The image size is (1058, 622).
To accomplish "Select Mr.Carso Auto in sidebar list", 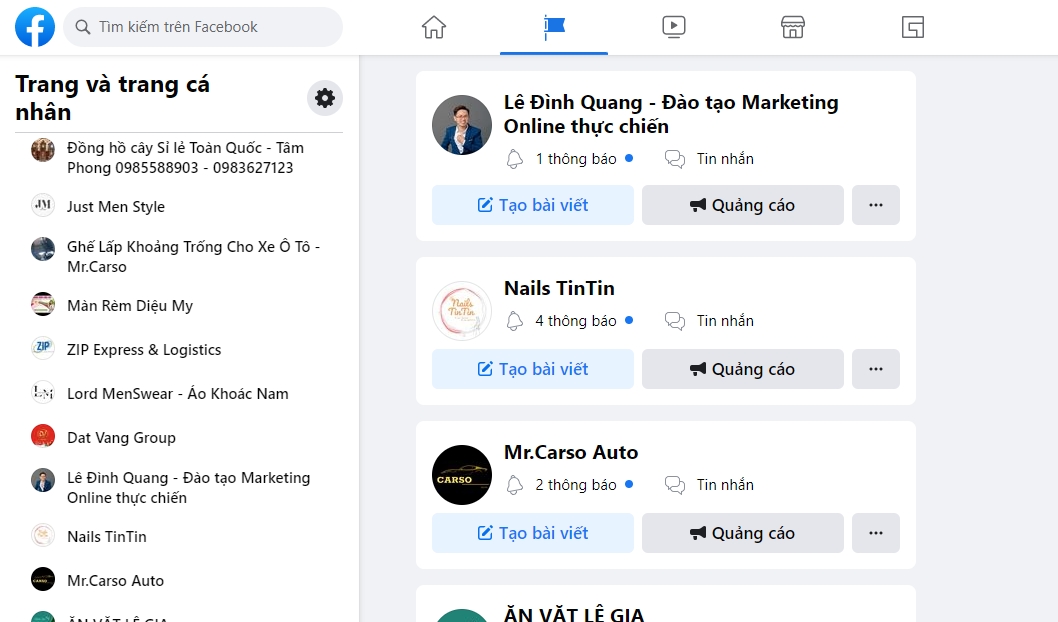I will 115,580.
